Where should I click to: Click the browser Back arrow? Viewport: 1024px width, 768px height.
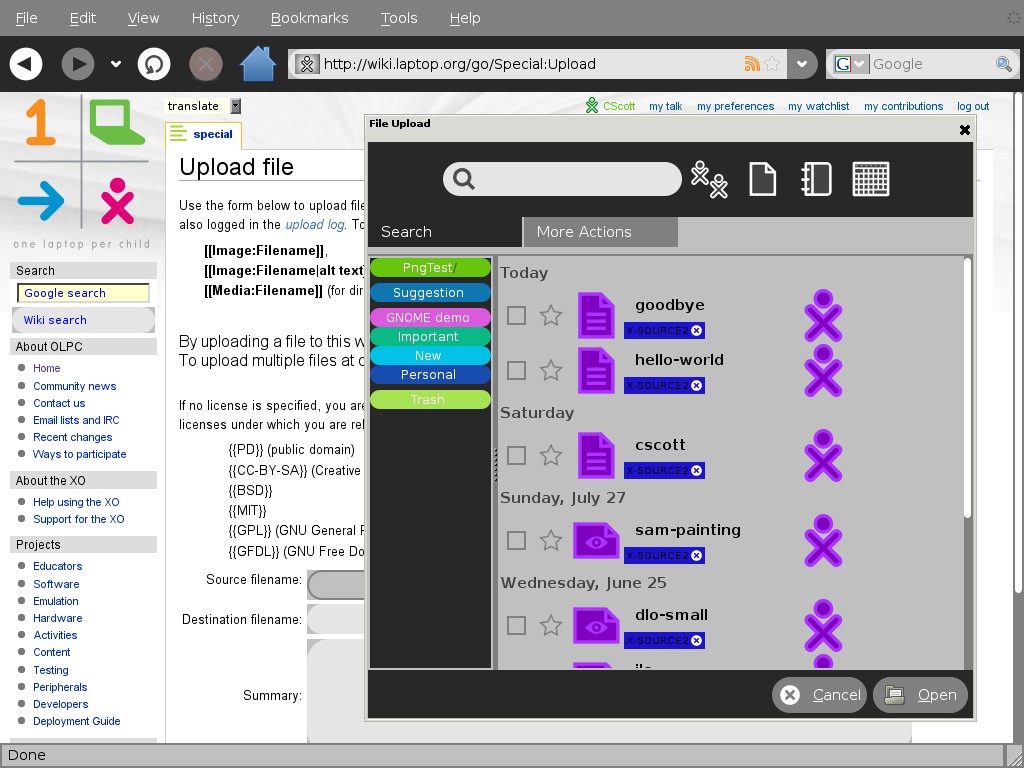[27, 64]
